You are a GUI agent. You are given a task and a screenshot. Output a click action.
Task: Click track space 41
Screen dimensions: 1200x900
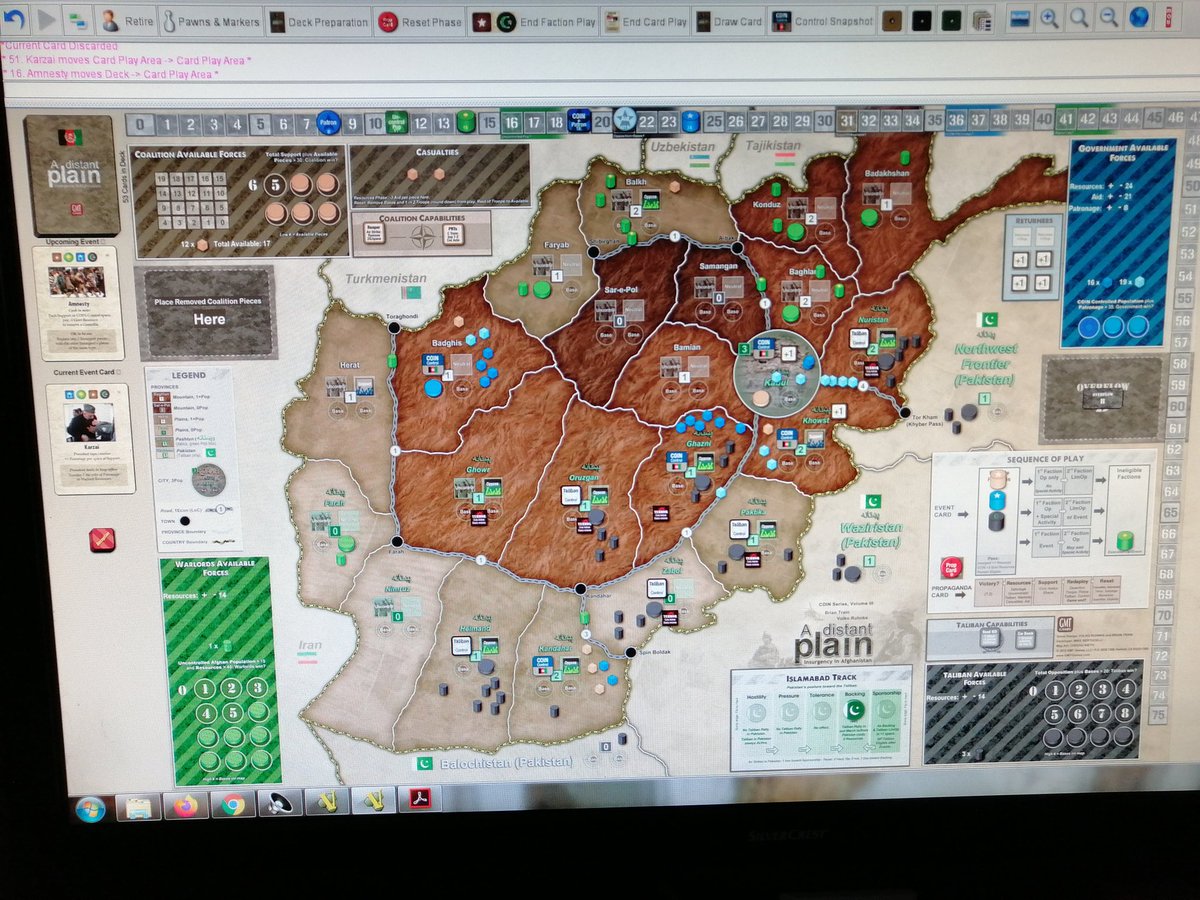(1067, 120)
